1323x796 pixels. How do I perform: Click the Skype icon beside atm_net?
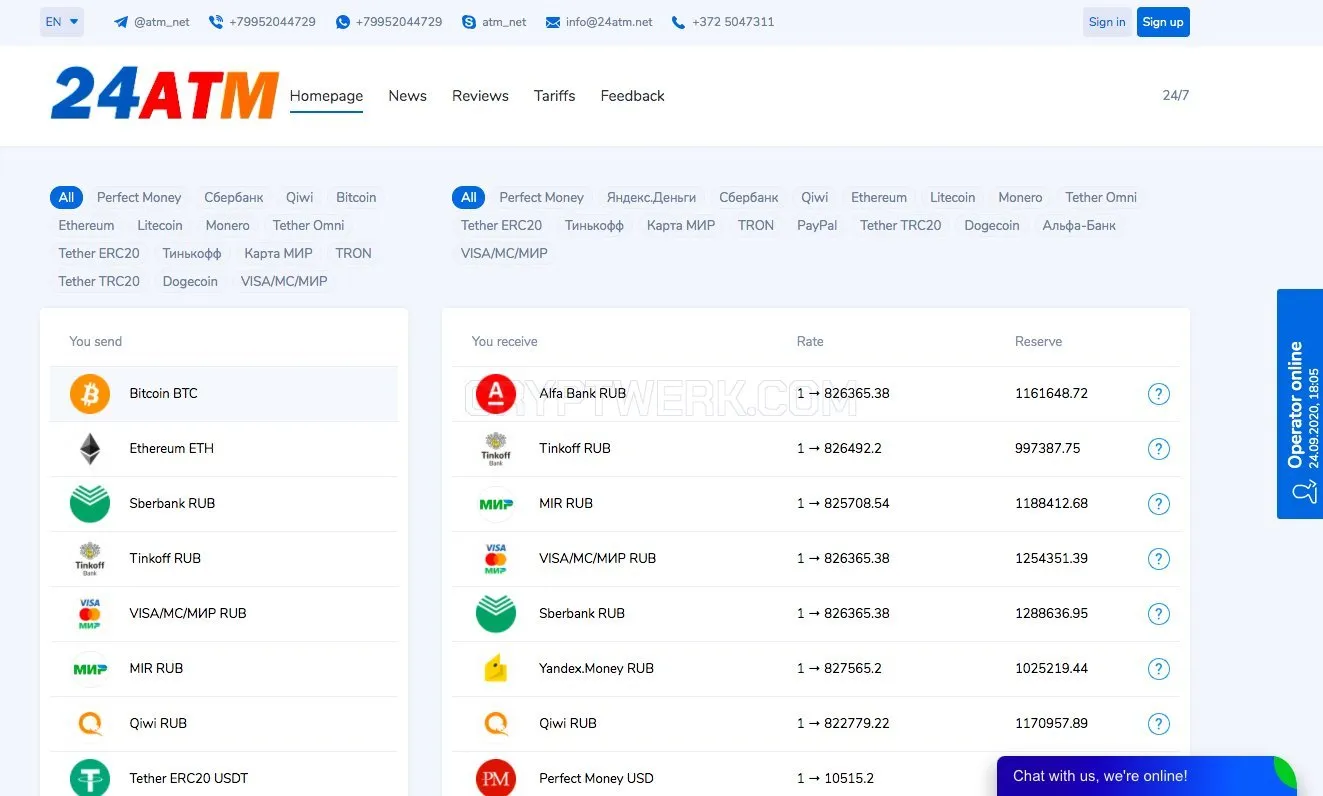(469, 22)
